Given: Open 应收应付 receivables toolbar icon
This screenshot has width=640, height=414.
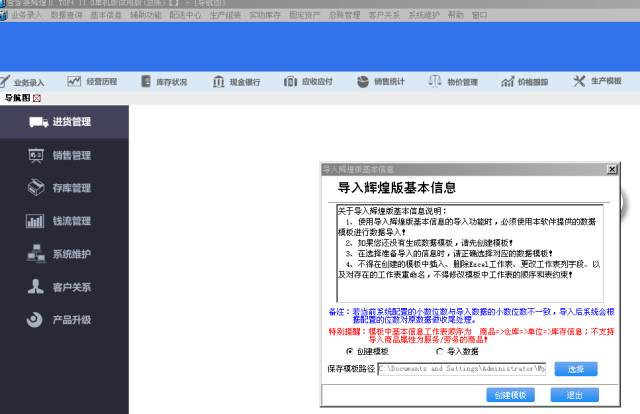Looking at the screenshot, I should tap(308, 82).
